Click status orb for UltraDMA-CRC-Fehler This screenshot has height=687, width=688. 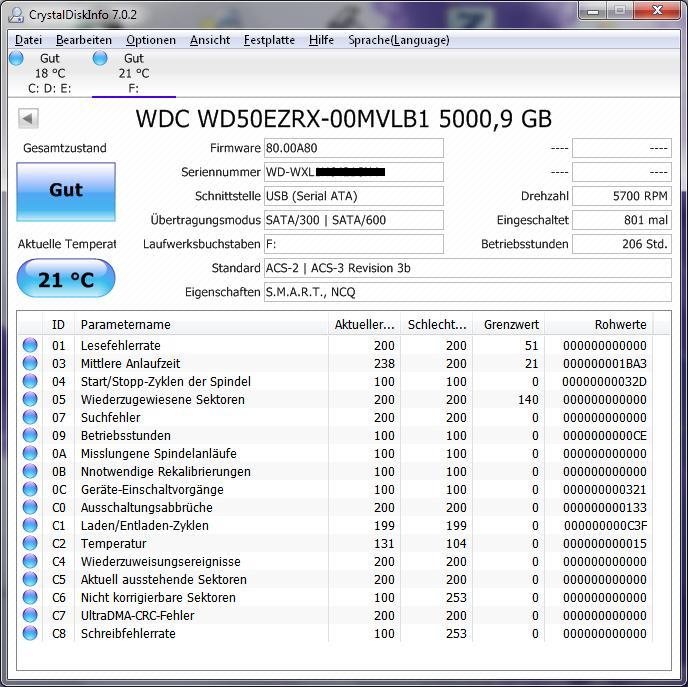(x=30, y=615)
